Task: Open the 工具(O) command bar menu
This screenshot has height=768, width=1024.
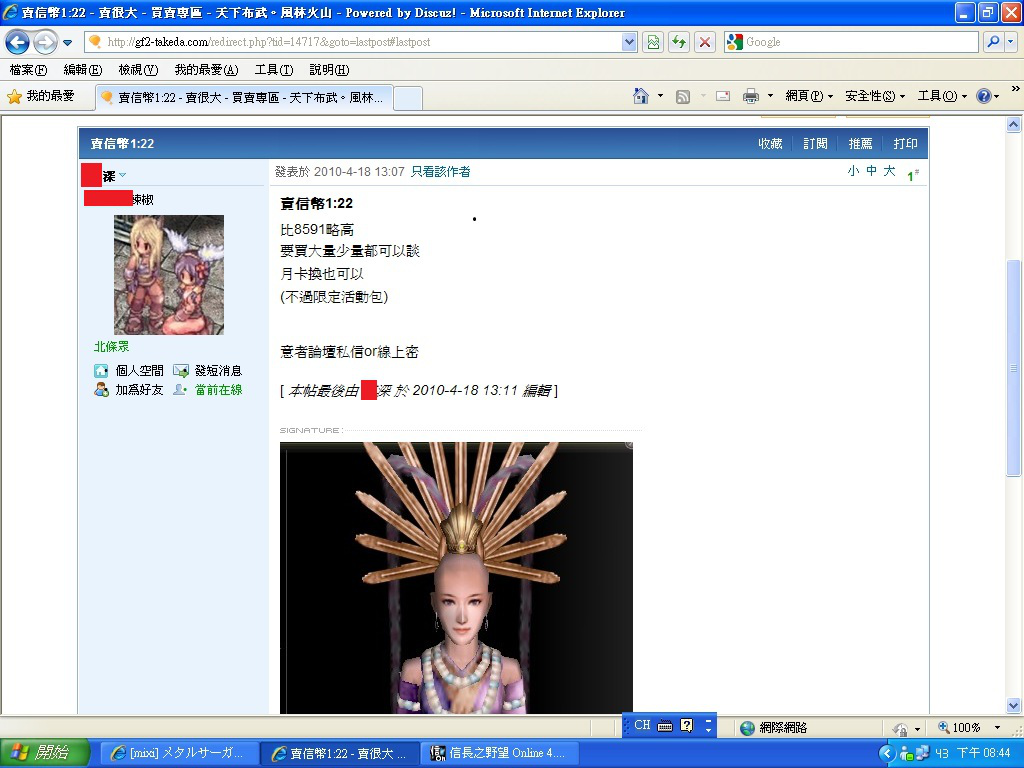Action: click(x=942, y=96)
